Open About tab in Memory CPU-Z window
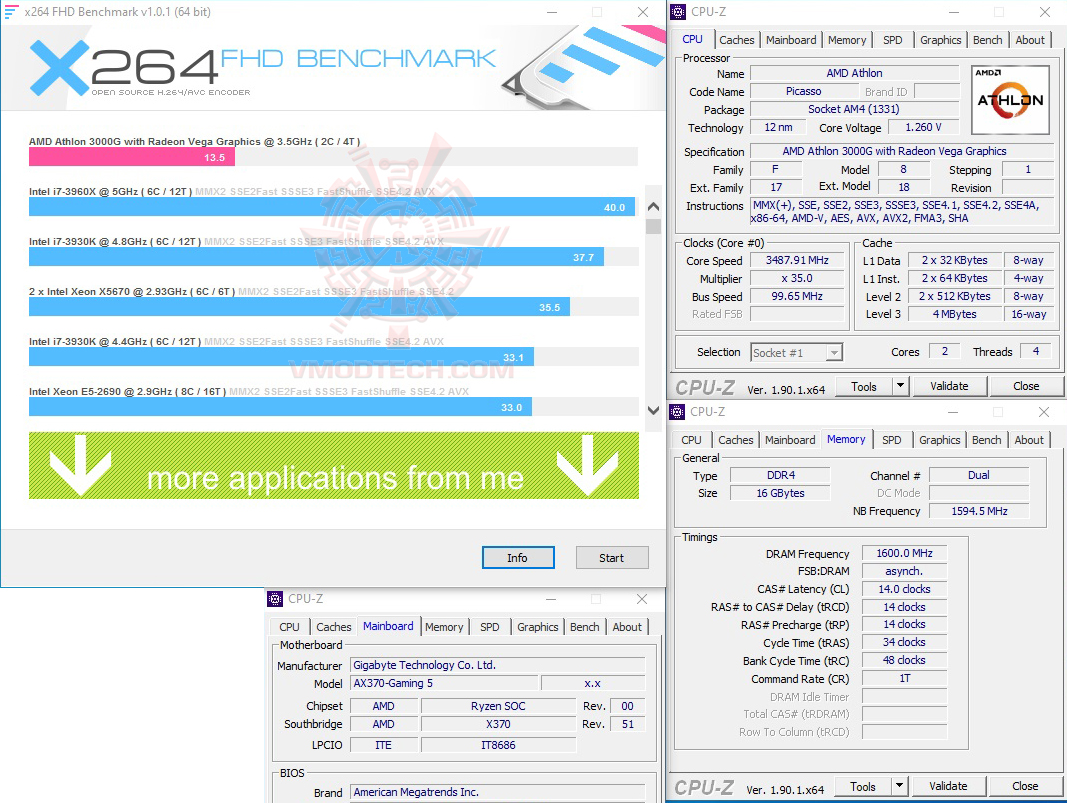The image size is (1067, 803). tap(1029, 440)
